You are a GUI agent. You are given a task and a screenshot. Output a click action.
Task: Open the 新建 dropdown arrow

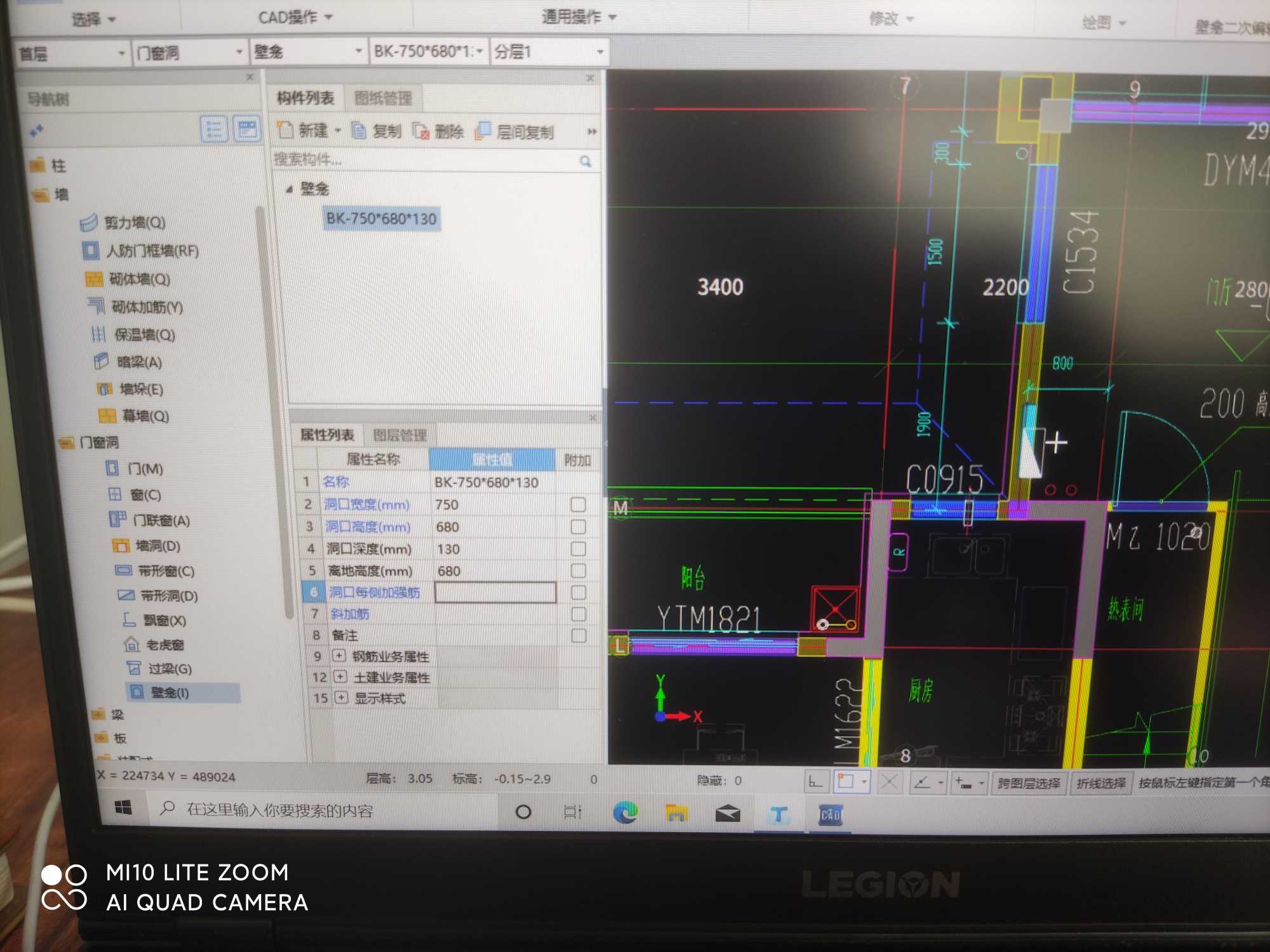coord(338,131)
